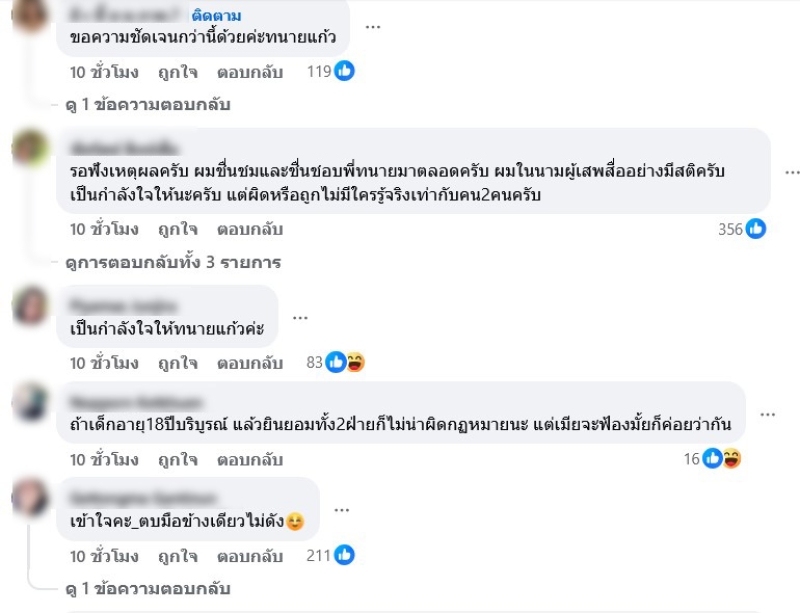The height and width of the screenshot is (613, 800).
Task: Open options menu for the 18-year-old comment
Action: point(768,413)
